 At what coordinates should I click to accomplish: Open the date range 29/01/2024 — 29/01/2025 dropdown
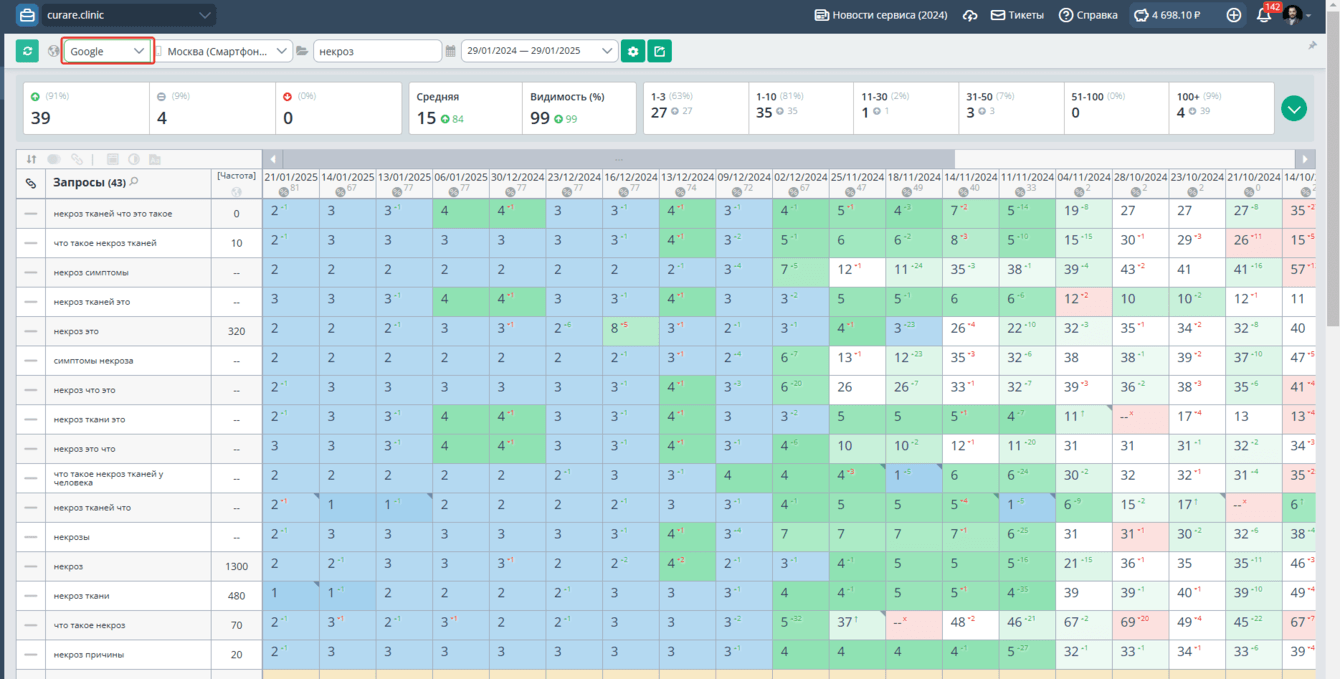click(x=539, y=51)
